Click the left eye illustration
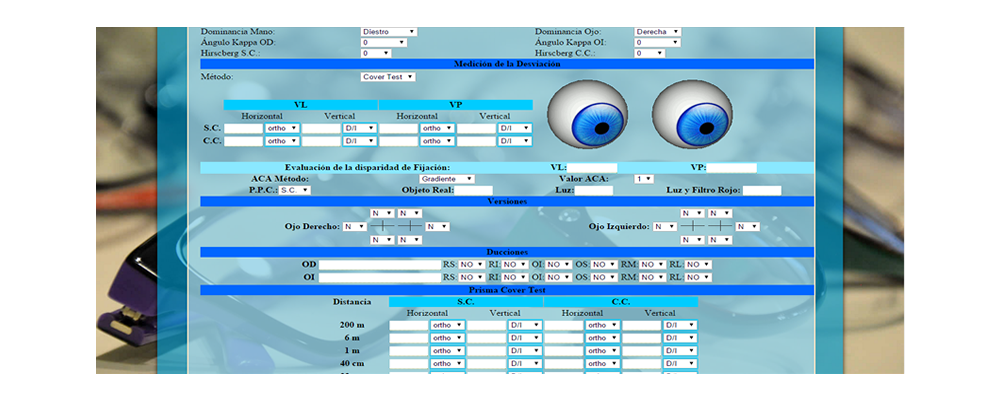The image size is (1000, 400). 587,110
